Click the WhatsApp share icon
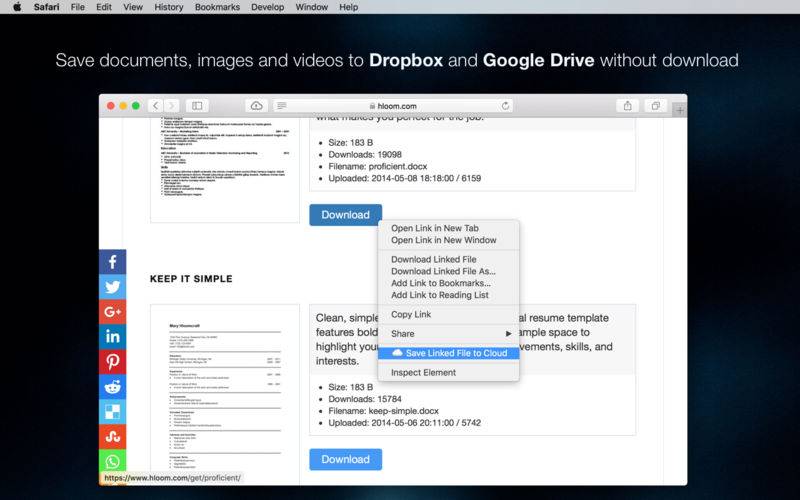 point(112,461)
